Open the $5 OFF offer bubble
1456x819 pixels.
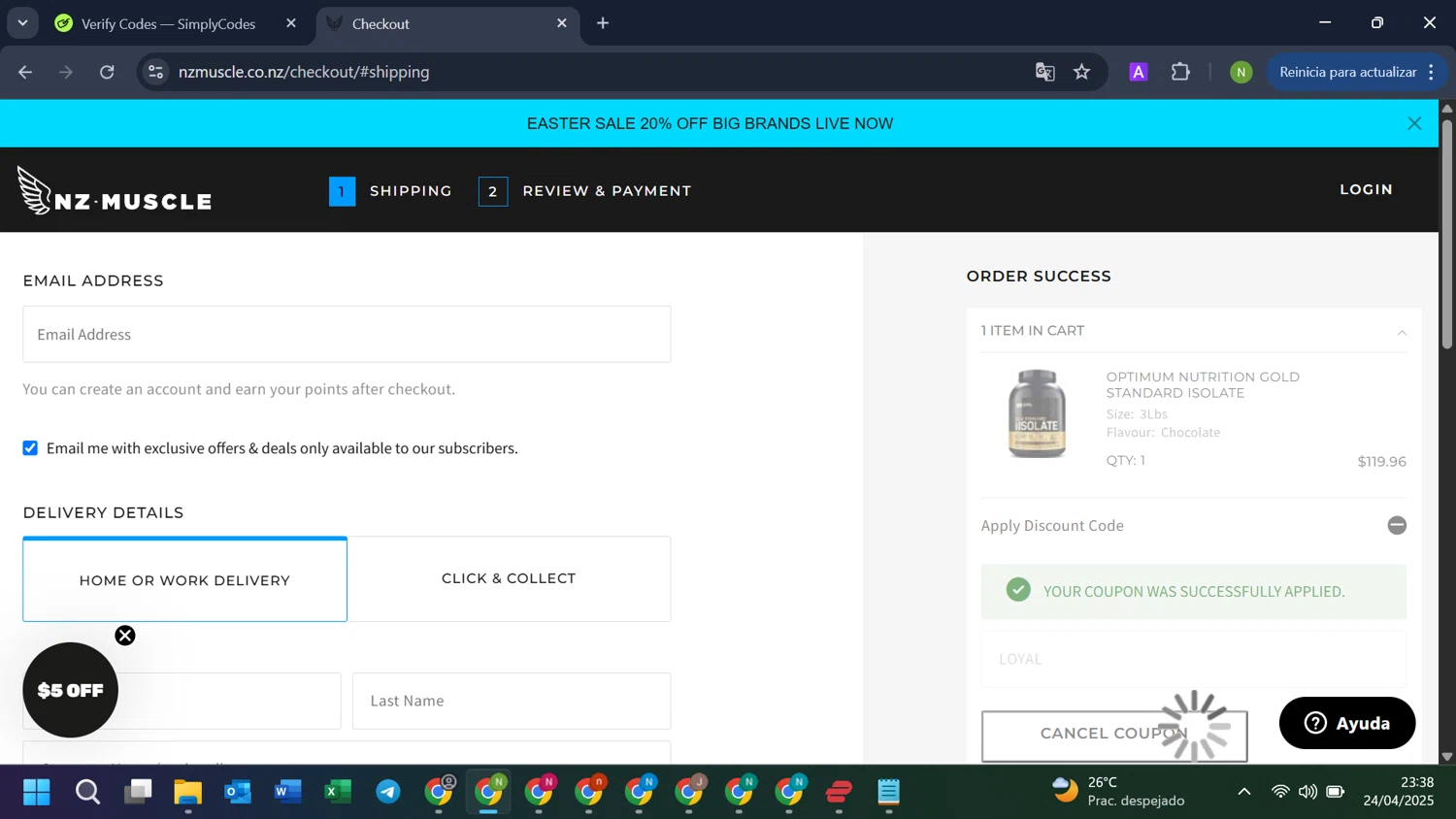70,690
